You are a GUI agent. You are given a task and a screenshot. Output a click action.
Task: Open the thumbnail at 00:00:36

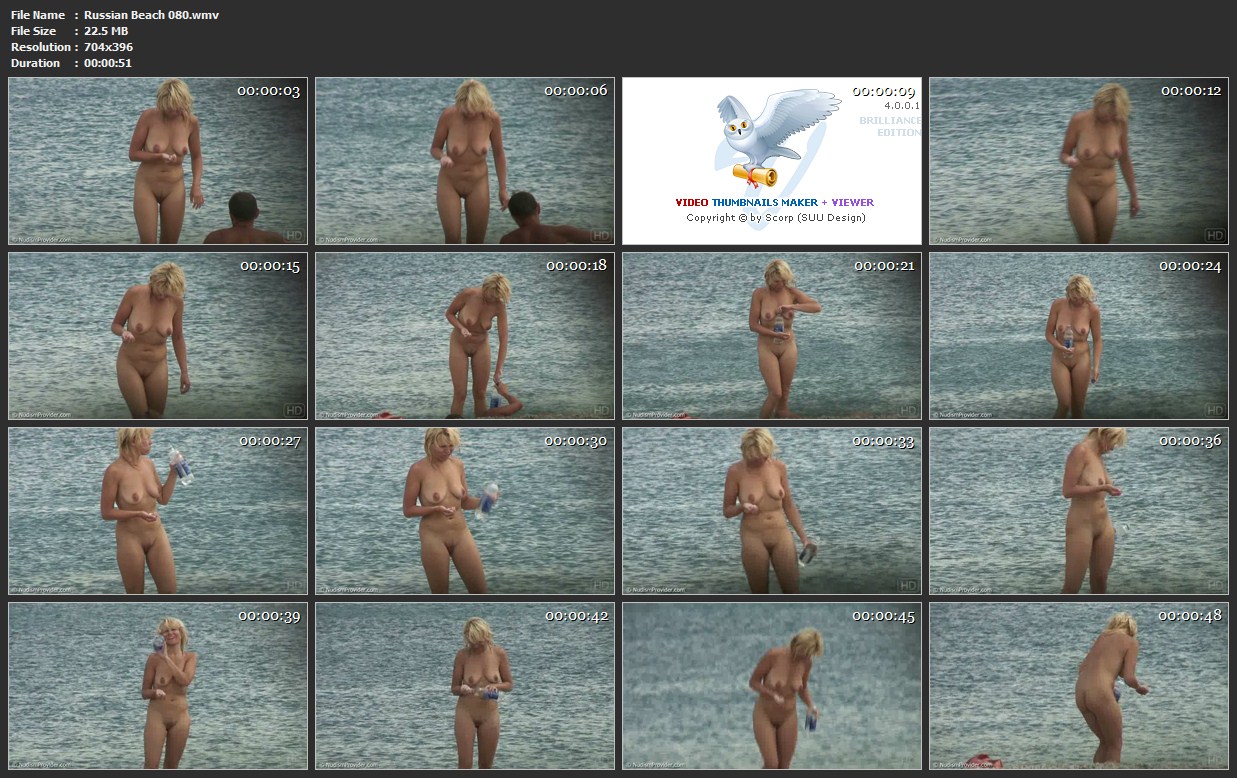click(1079, 511)
